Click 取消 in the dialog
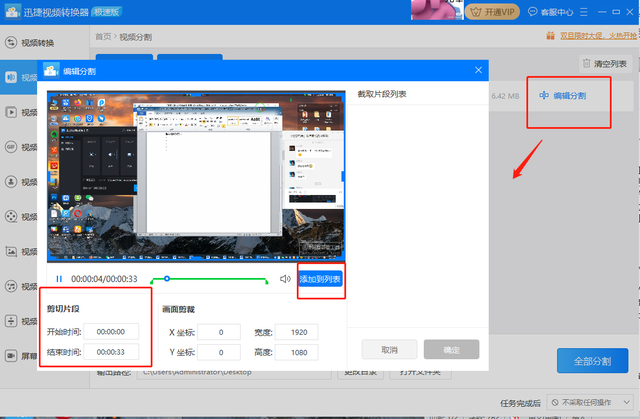Image resolution: width=640 pixels, height=419 pixels. point(389,350)
